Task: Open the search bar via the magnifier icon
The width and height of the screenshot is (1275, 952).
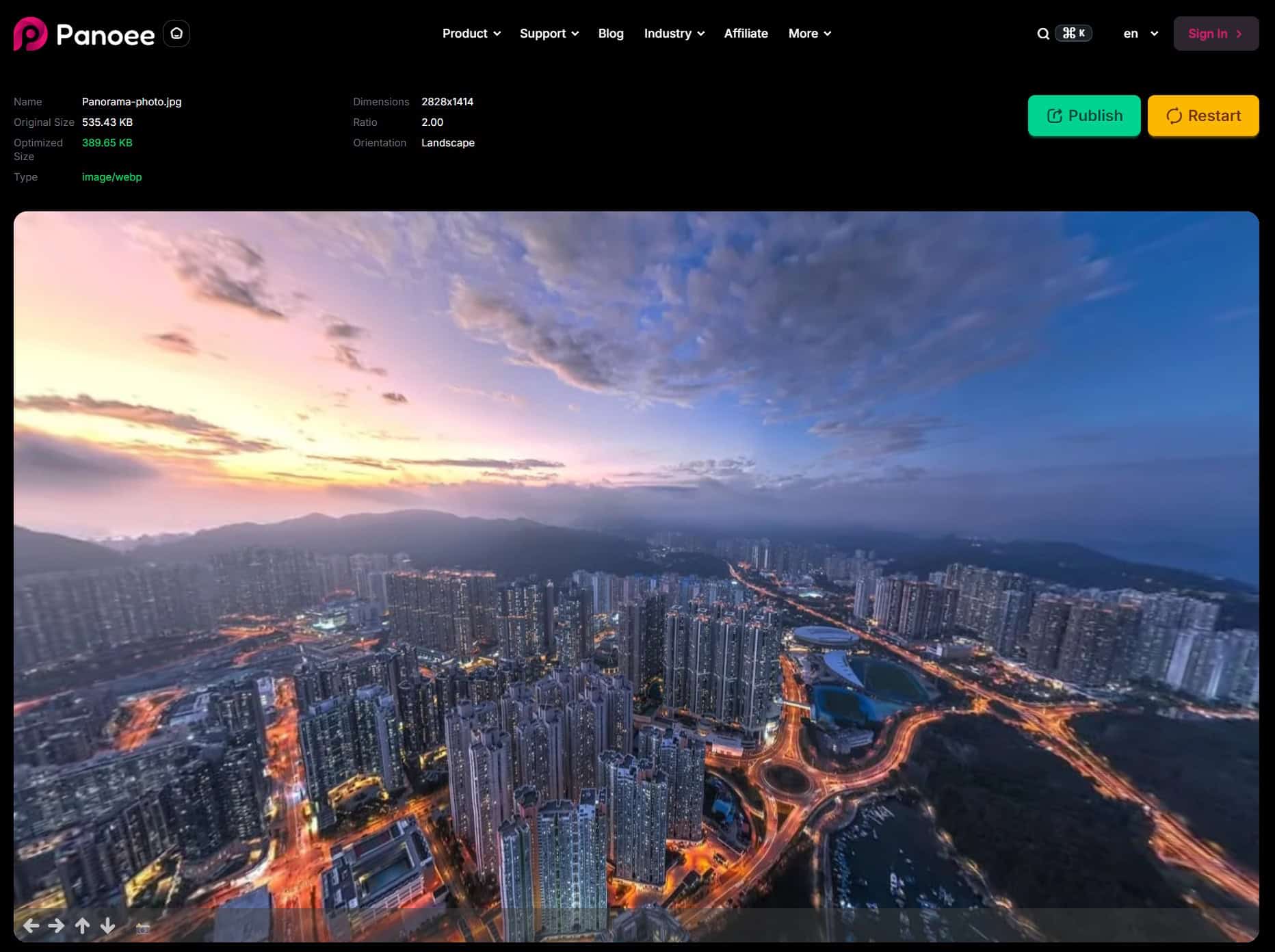Action: 1043,33
